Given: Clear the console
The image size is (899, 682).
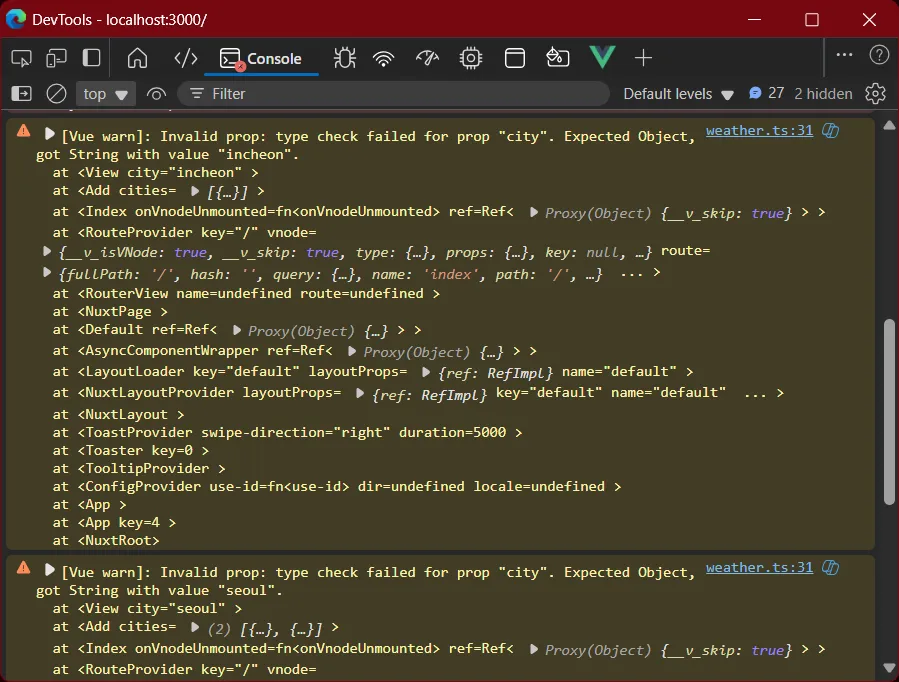Looking at the screenshot, I should pyautogui.click(x=56, y=93).
